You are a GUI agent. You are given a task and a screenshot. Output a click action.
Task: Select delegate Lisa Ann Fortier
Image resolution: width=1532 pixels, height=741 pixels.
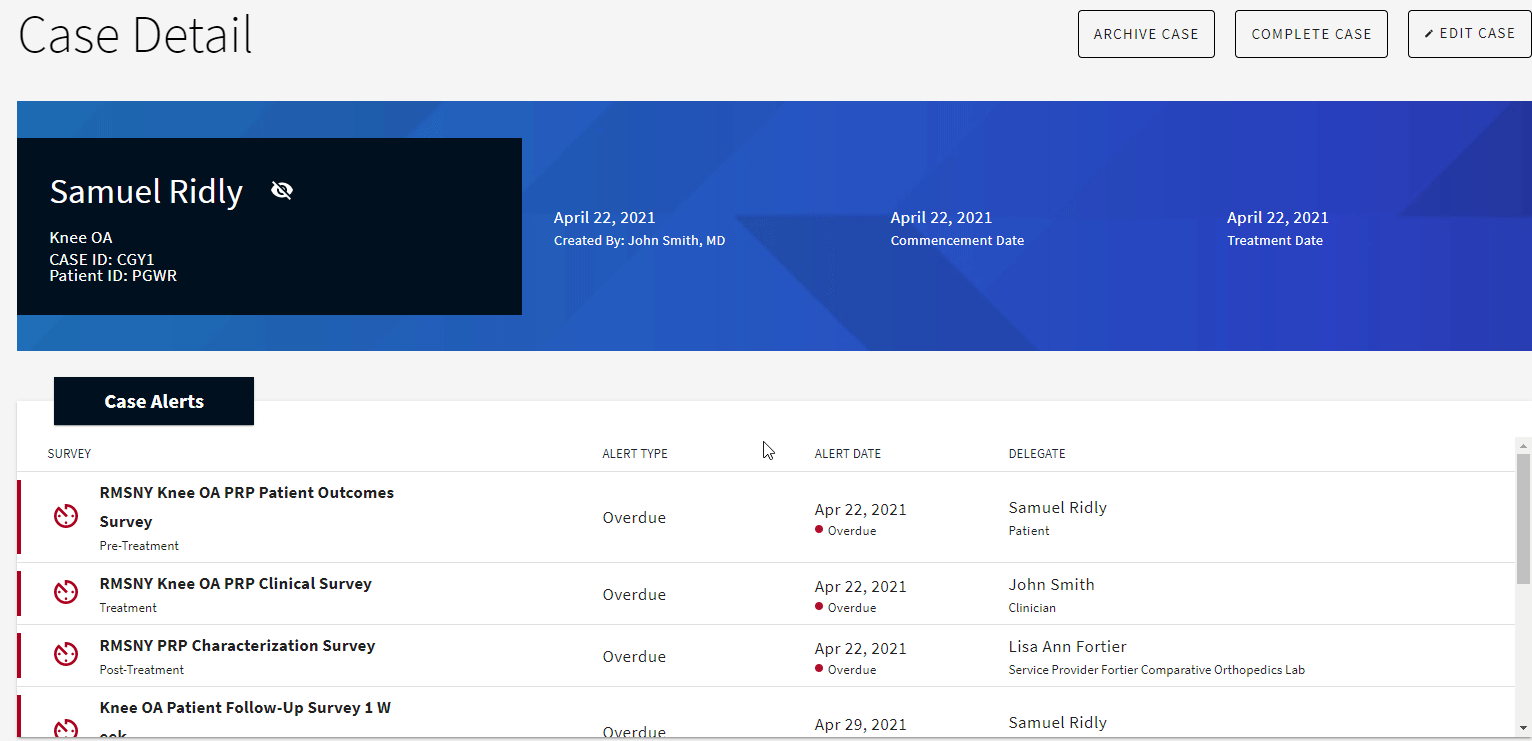[1067, 647]
